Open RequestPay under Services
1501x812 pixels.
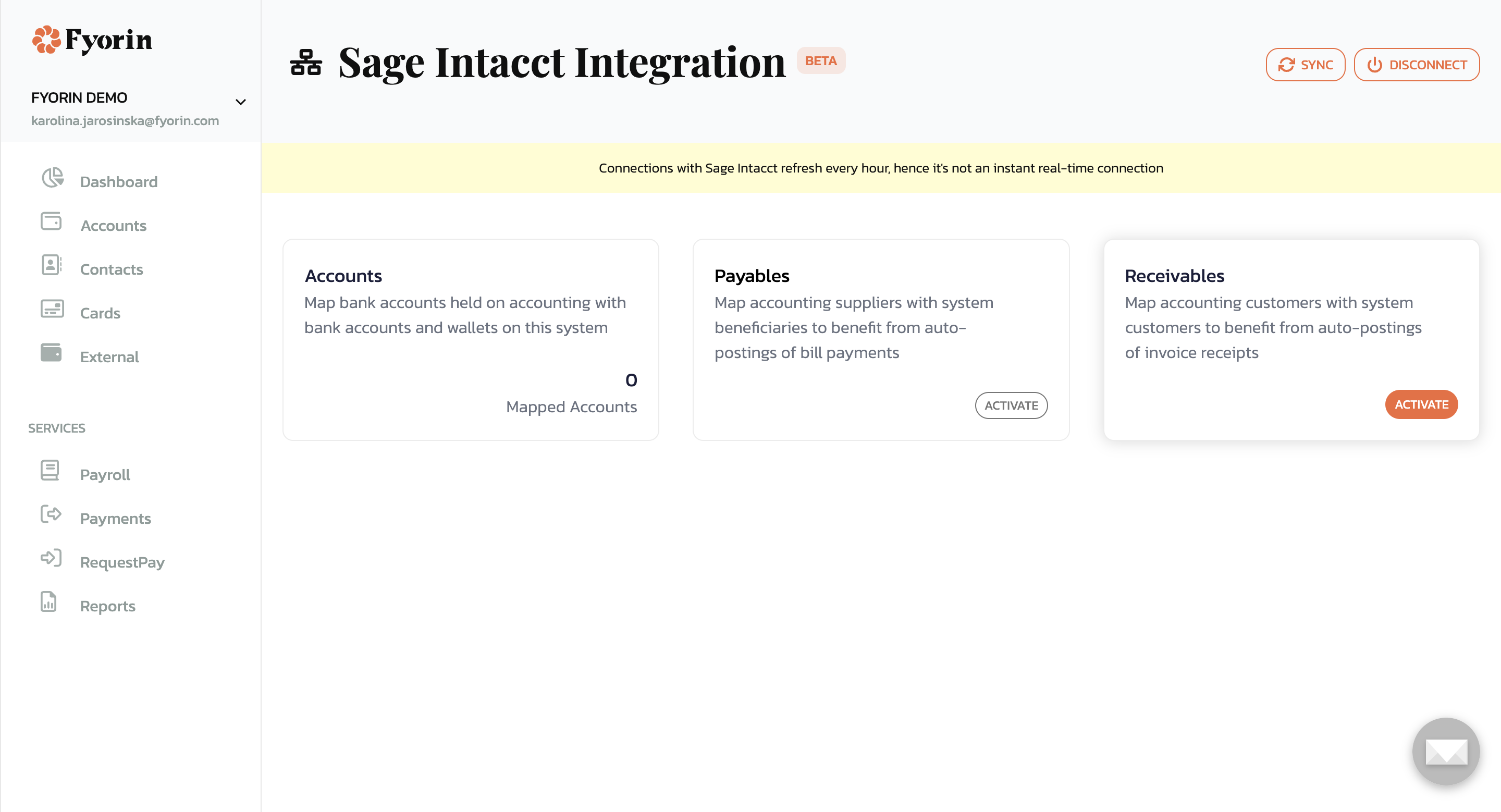coord(122,562)
